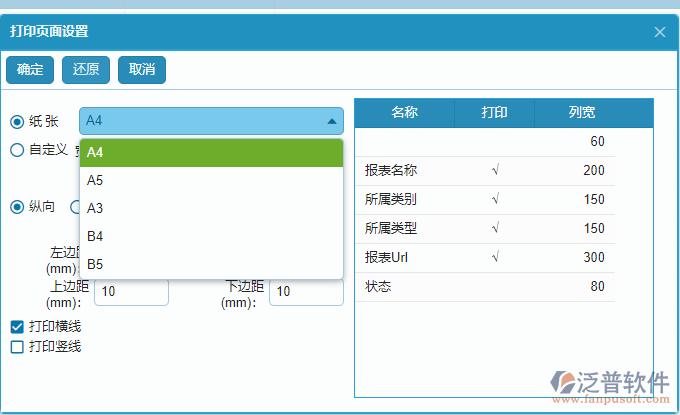680x415 pixels.
Task: Toggle print checkmark for 报表Url row
Action: [495, 258]
